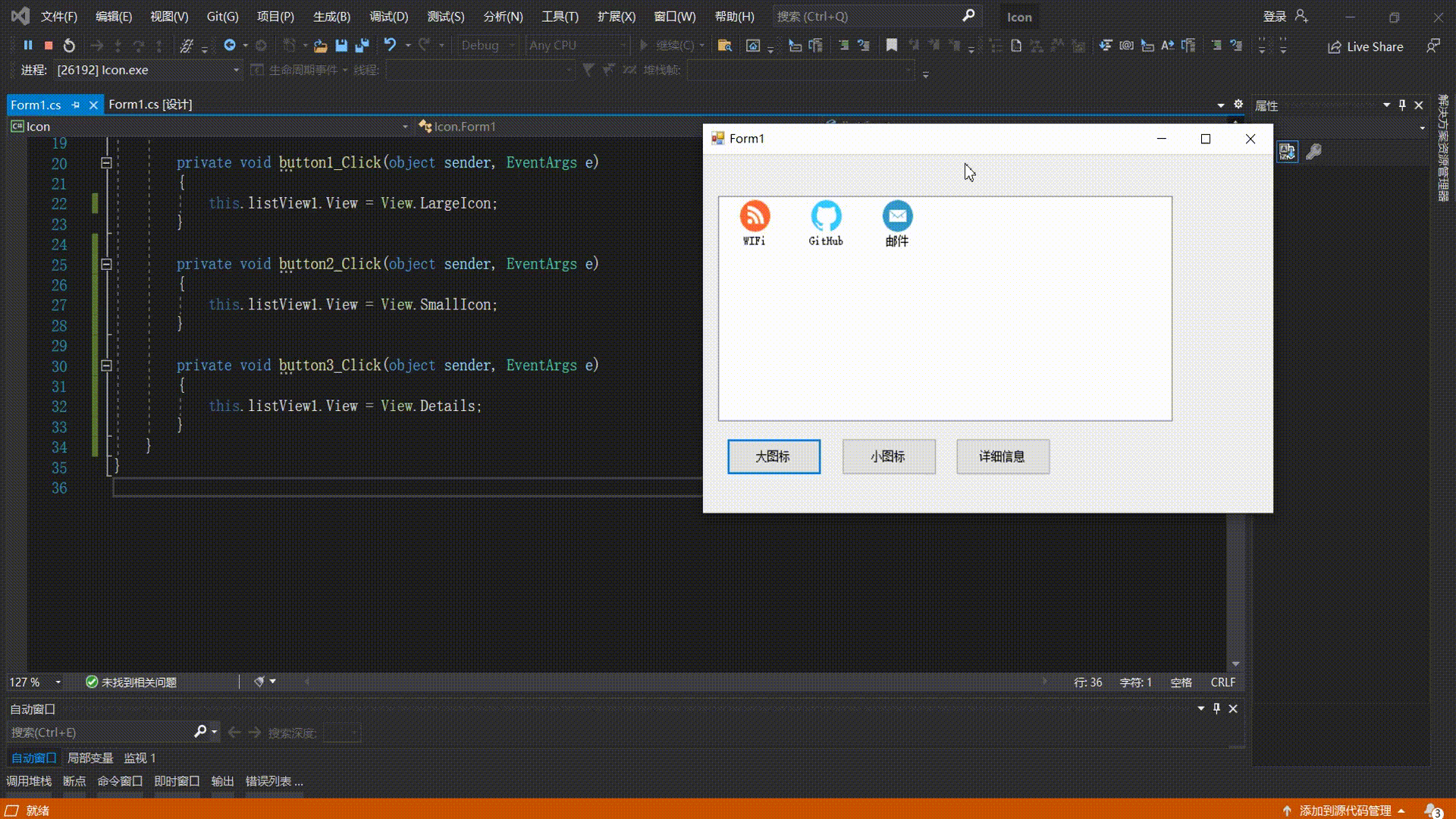Click the 详细信息 button in Form1
1456x819 pixels.
pos(1003,457)
